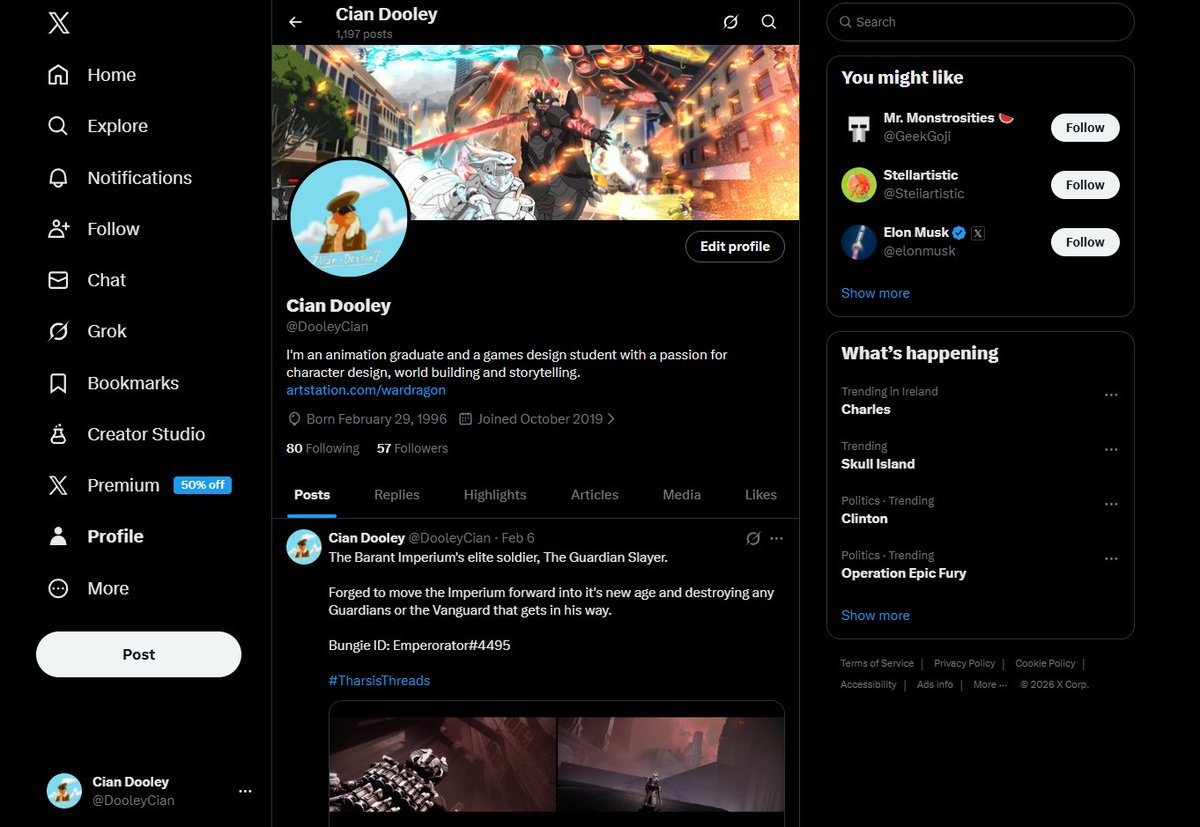The width and height of the screenshot is (1200, 827).
Task: Open options for Operation Epic Fury
Action: (1111, 559)
